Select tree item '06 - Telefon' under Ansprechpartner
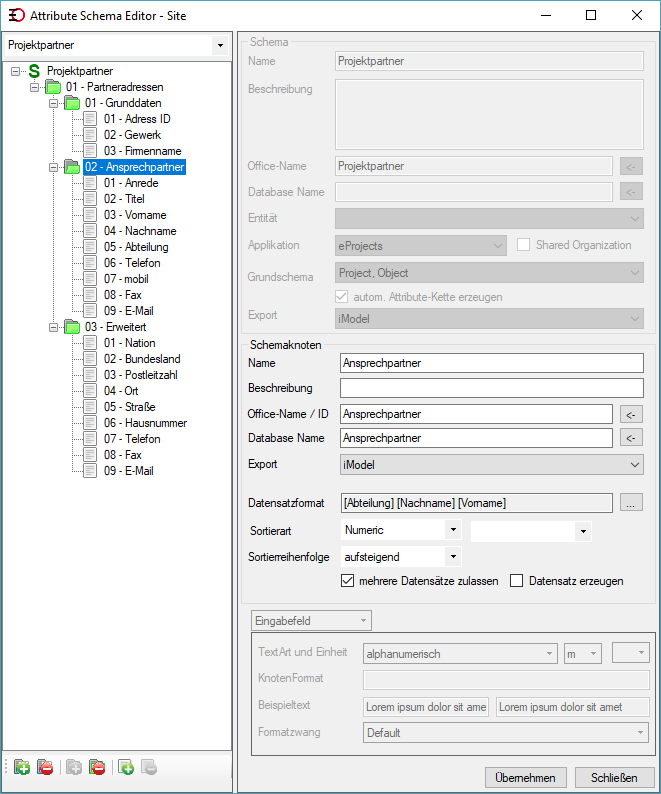 click(x=132, y=263)
